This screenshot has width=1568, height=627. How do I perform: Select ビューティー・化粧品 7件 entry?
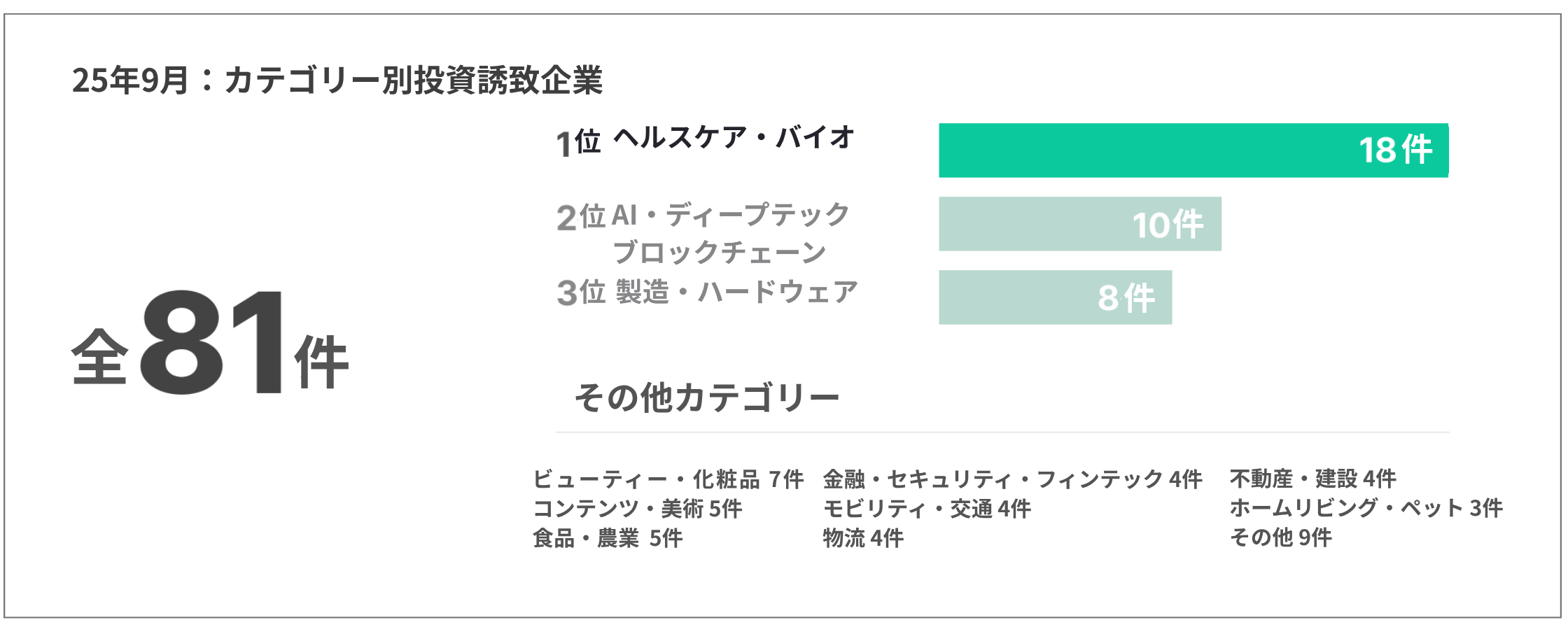668,479
